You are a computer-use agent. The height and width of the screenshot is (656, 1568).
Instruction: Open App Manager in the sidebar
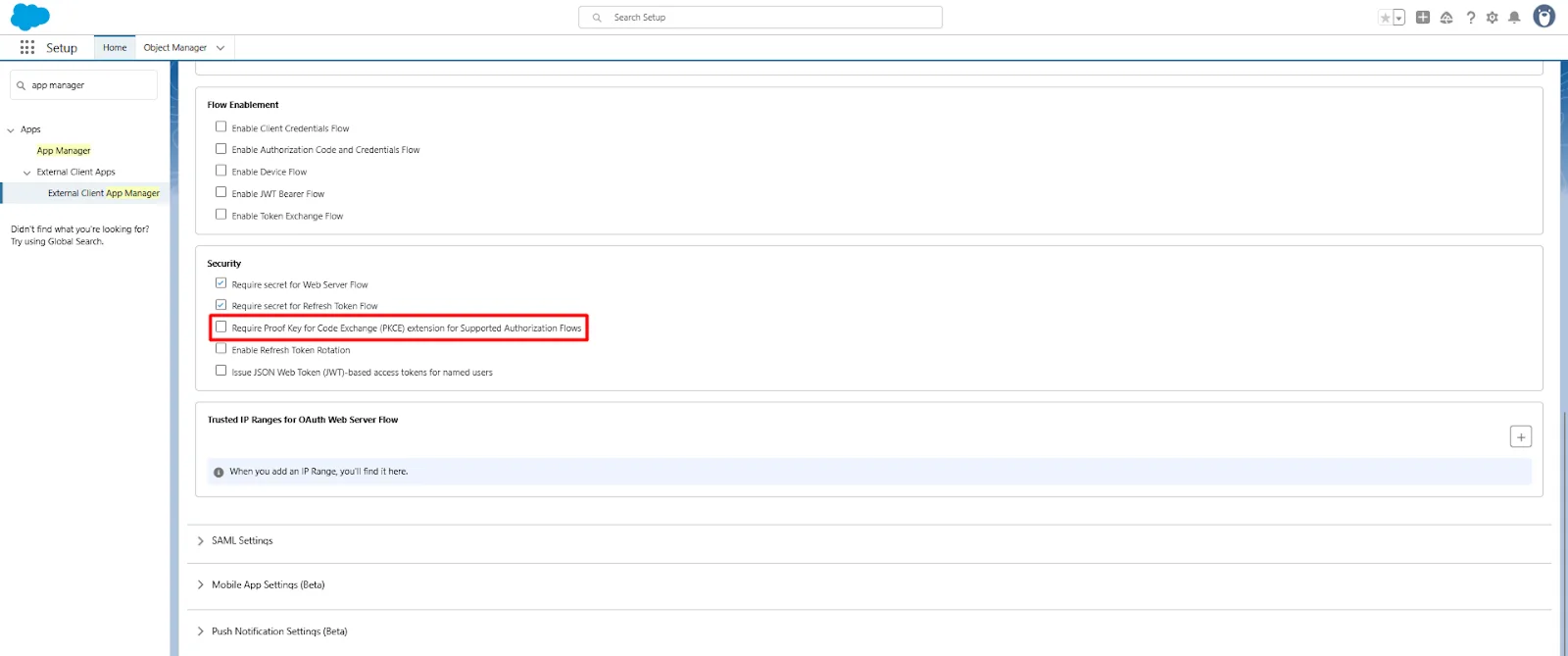(64, 151)
